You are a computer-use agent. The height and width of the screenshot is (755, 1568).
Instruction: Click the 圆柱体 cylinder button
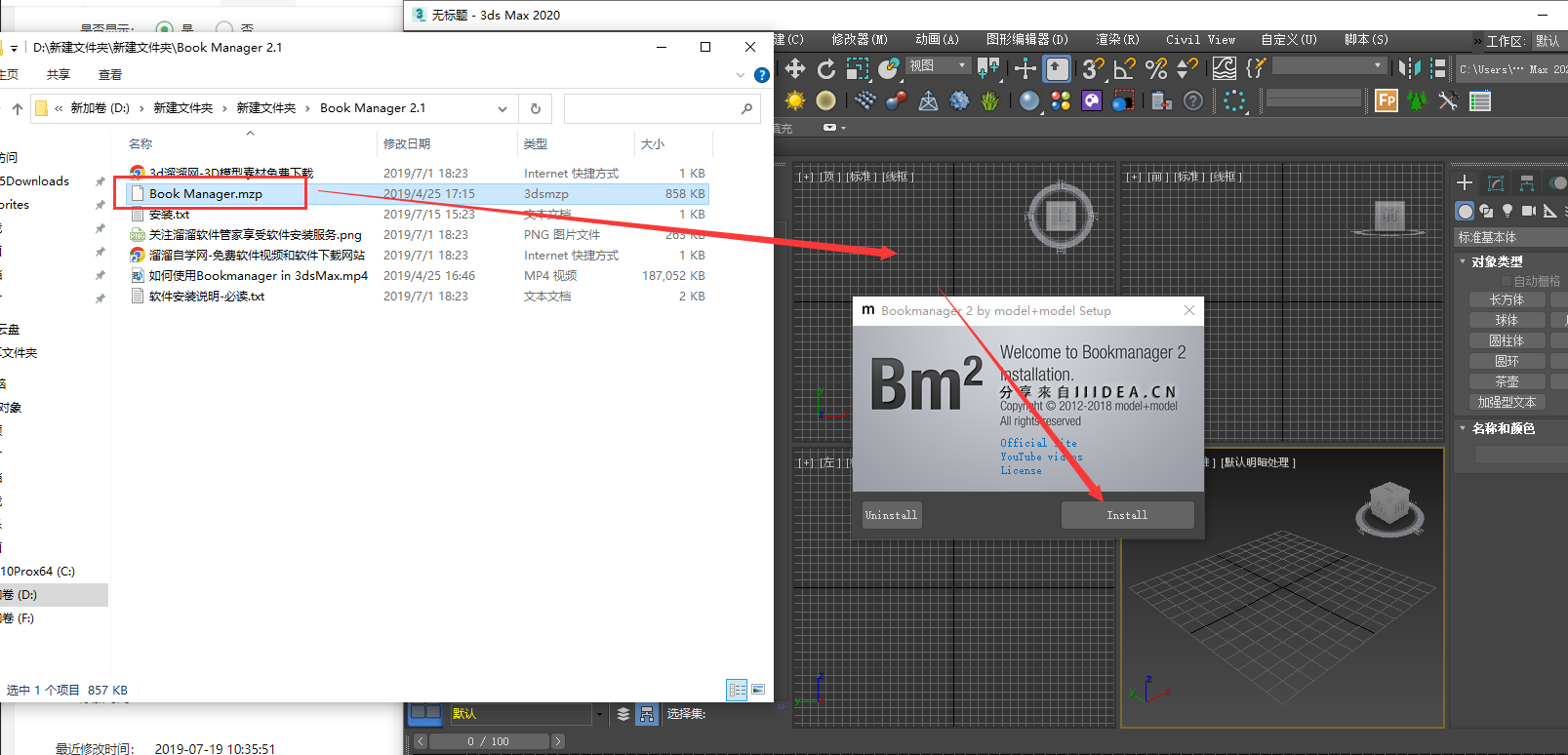coord(1507,340)
